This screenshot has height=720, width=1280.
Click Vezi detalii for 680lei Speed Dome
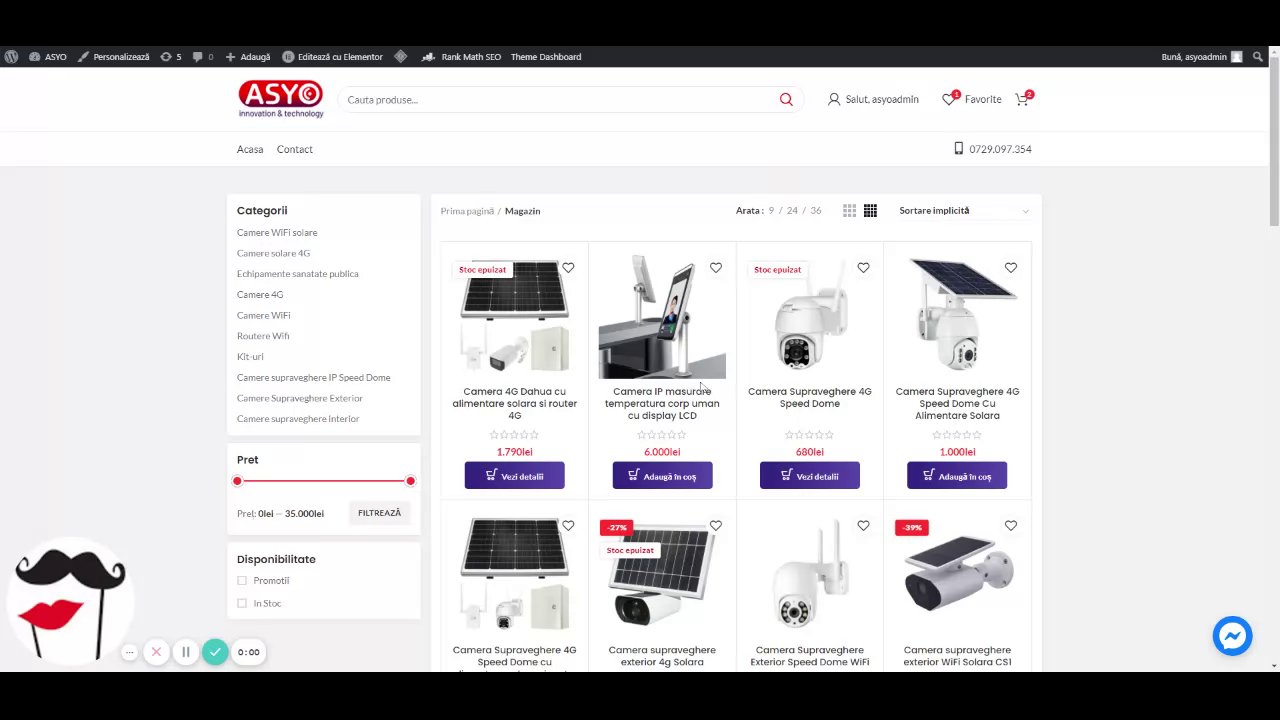[x=809, y=476]
